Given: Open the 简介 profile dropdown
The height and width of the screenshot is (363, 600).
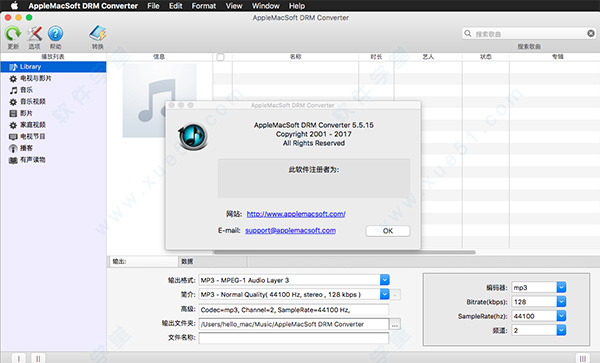Looking at the screenshot, I should (385, 294).
